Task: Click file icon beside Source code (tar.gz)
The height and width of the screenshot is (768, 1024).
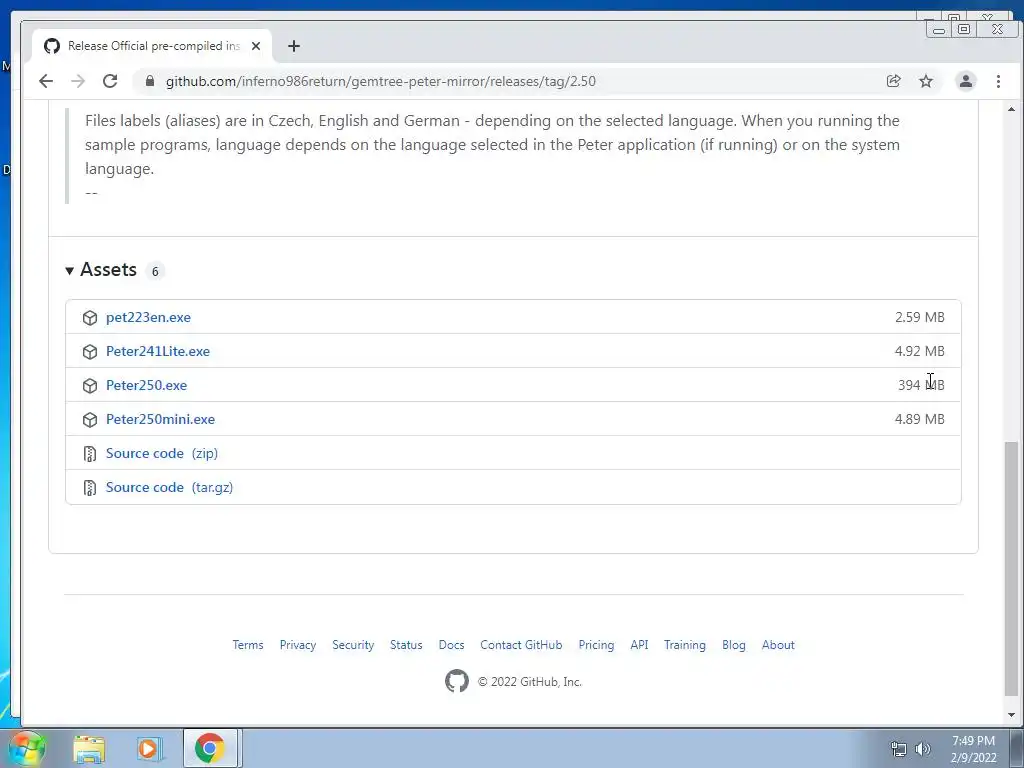Action: click(90, 487)
